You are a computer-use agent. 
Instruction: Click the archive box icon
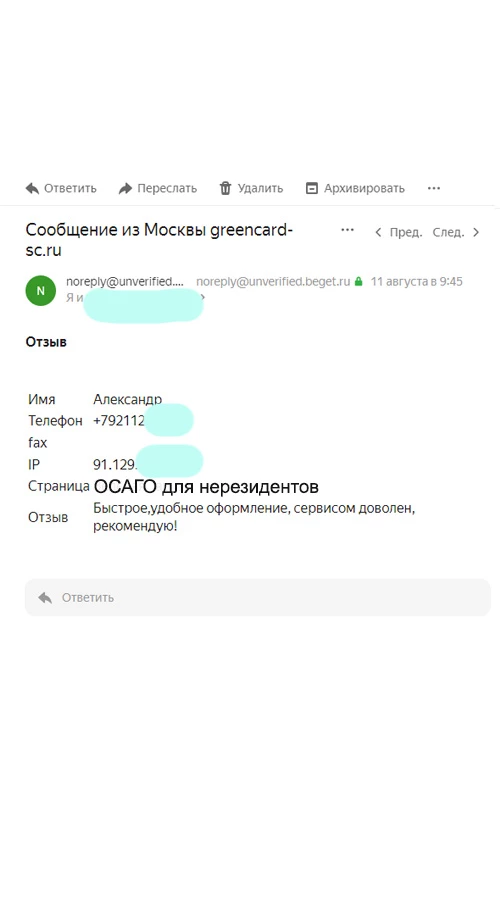tap(311, 188)
